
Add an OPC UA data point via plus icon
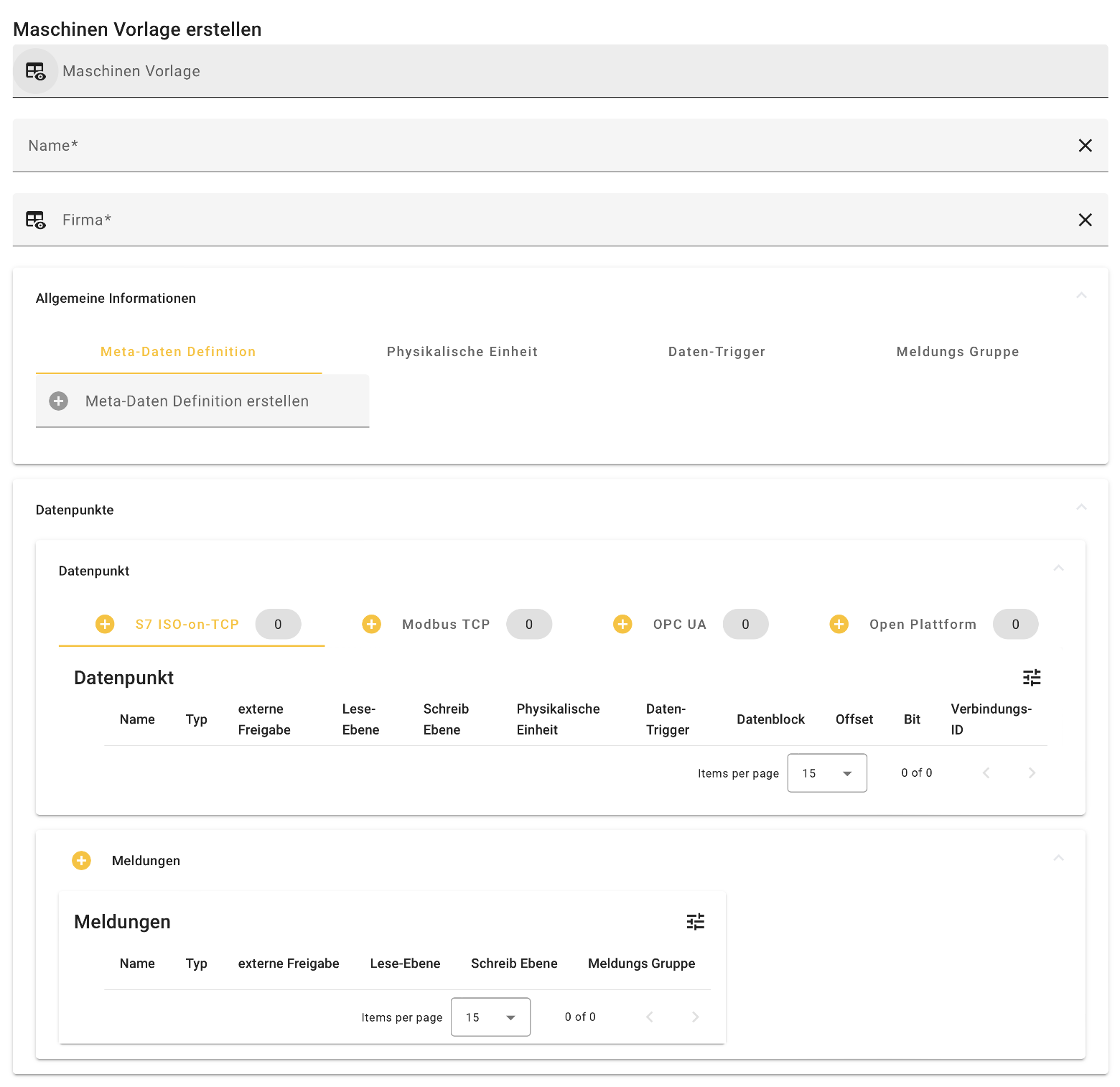tap(622, 624)
